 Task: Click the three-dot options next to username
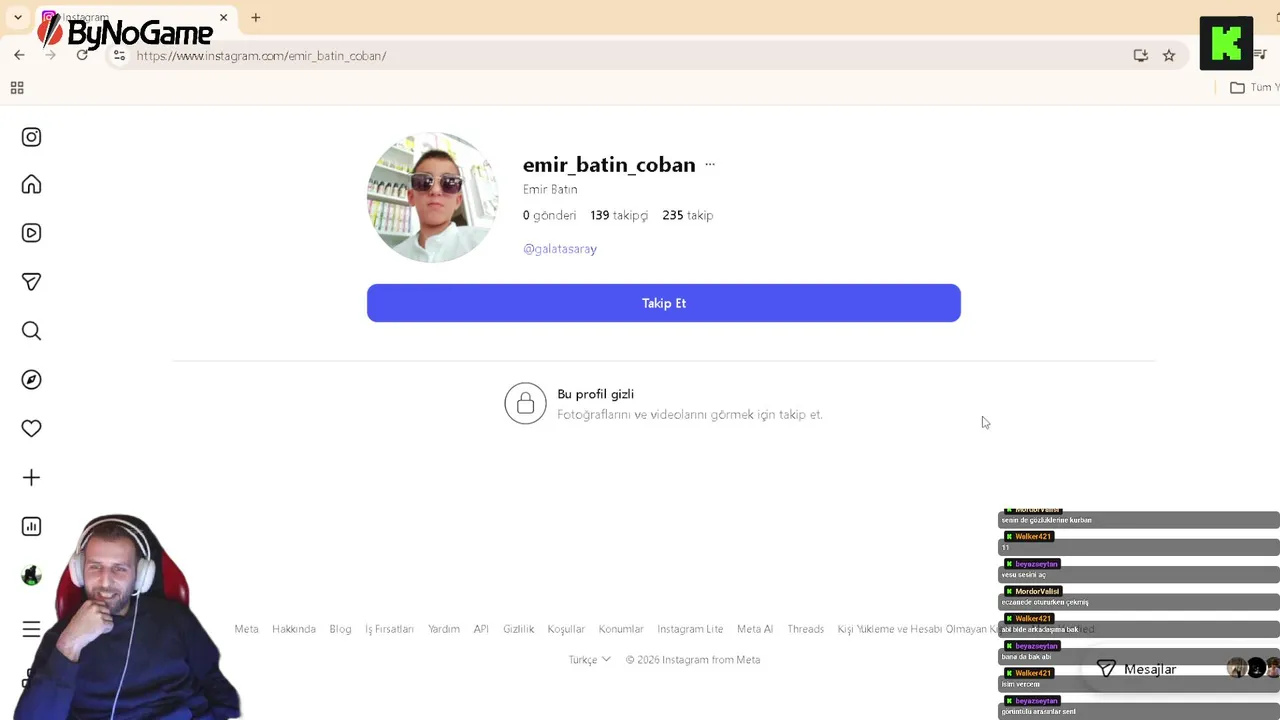[x=710, y=165]
